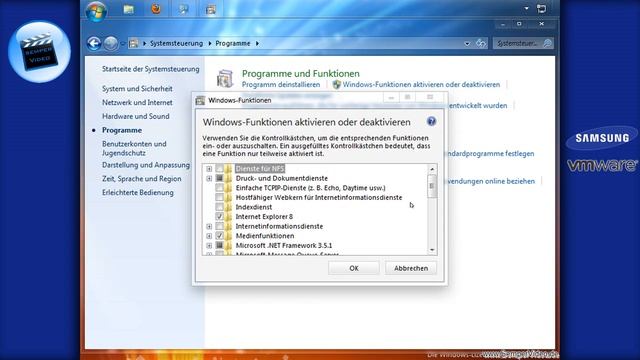Select the Dienste für NFS label
640x360 pixels.
pos(260,169)
